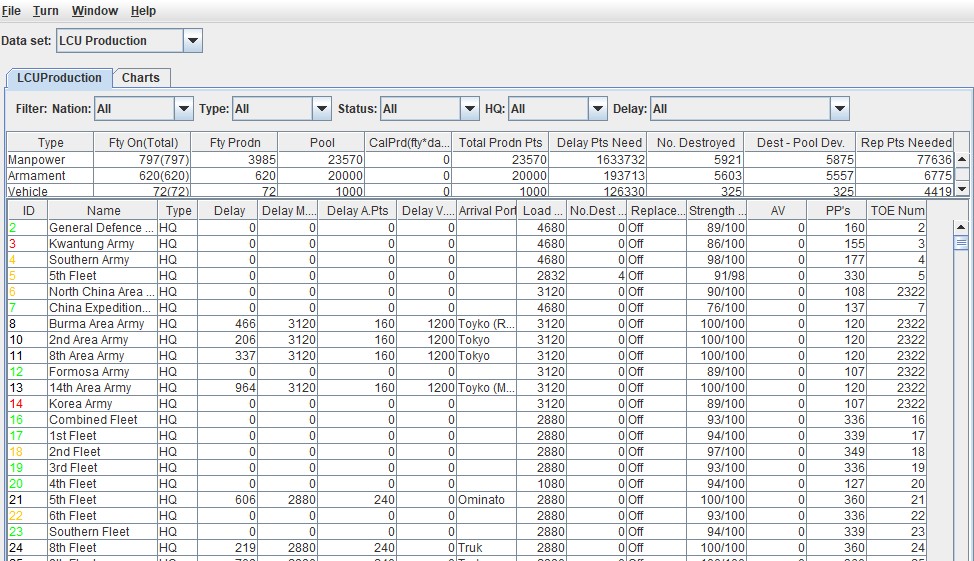Image resolution: width=974 pixels, height=561 pixels.
Task: Select the Korea Army row
Action: pyautogui.click(x=467, y=404)
